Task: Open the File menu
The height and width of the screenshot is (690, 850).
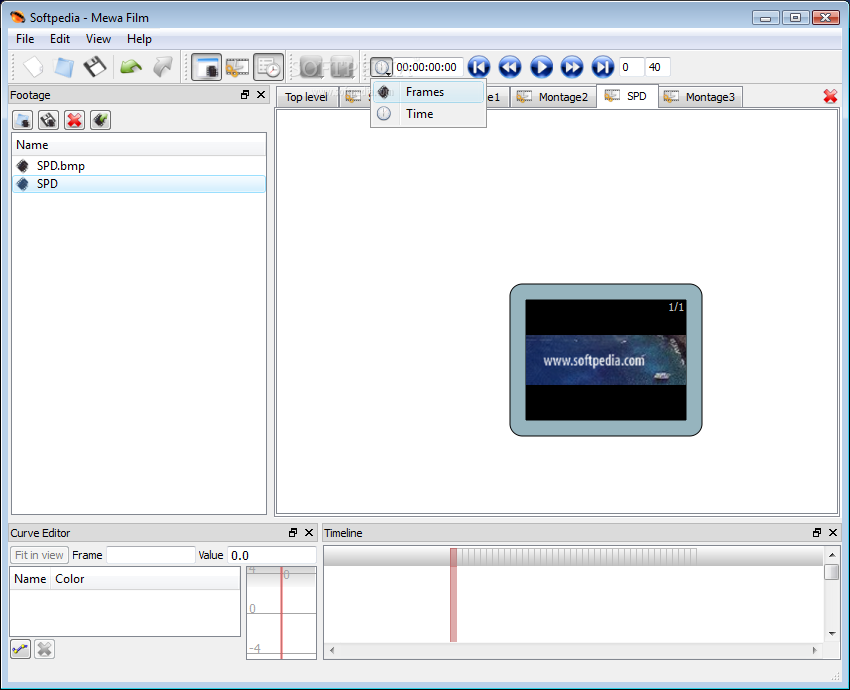Action: 25,39
